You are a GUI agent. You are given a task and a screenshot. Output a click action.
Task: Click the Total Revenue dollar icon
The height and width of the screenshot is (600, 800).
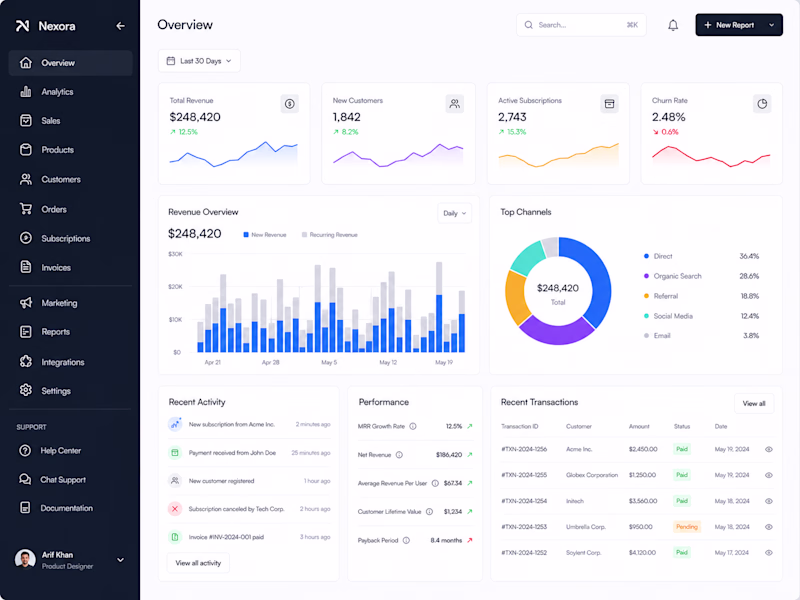tap(290, 104)
